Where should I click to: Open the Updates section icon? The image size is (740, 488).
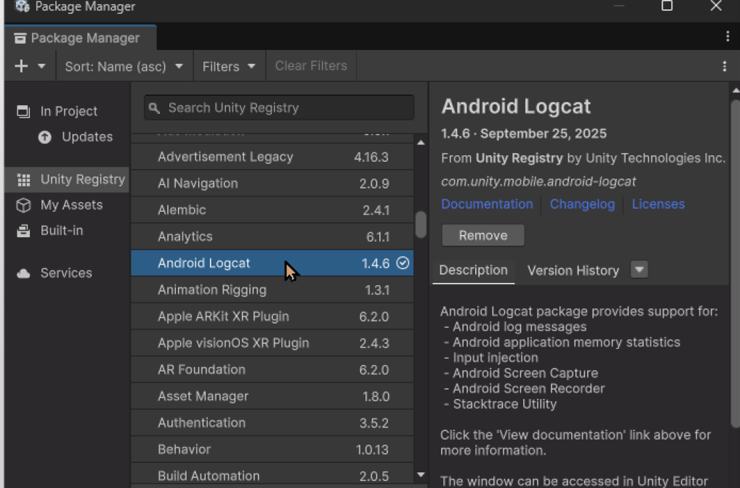[x=45, y=137]
